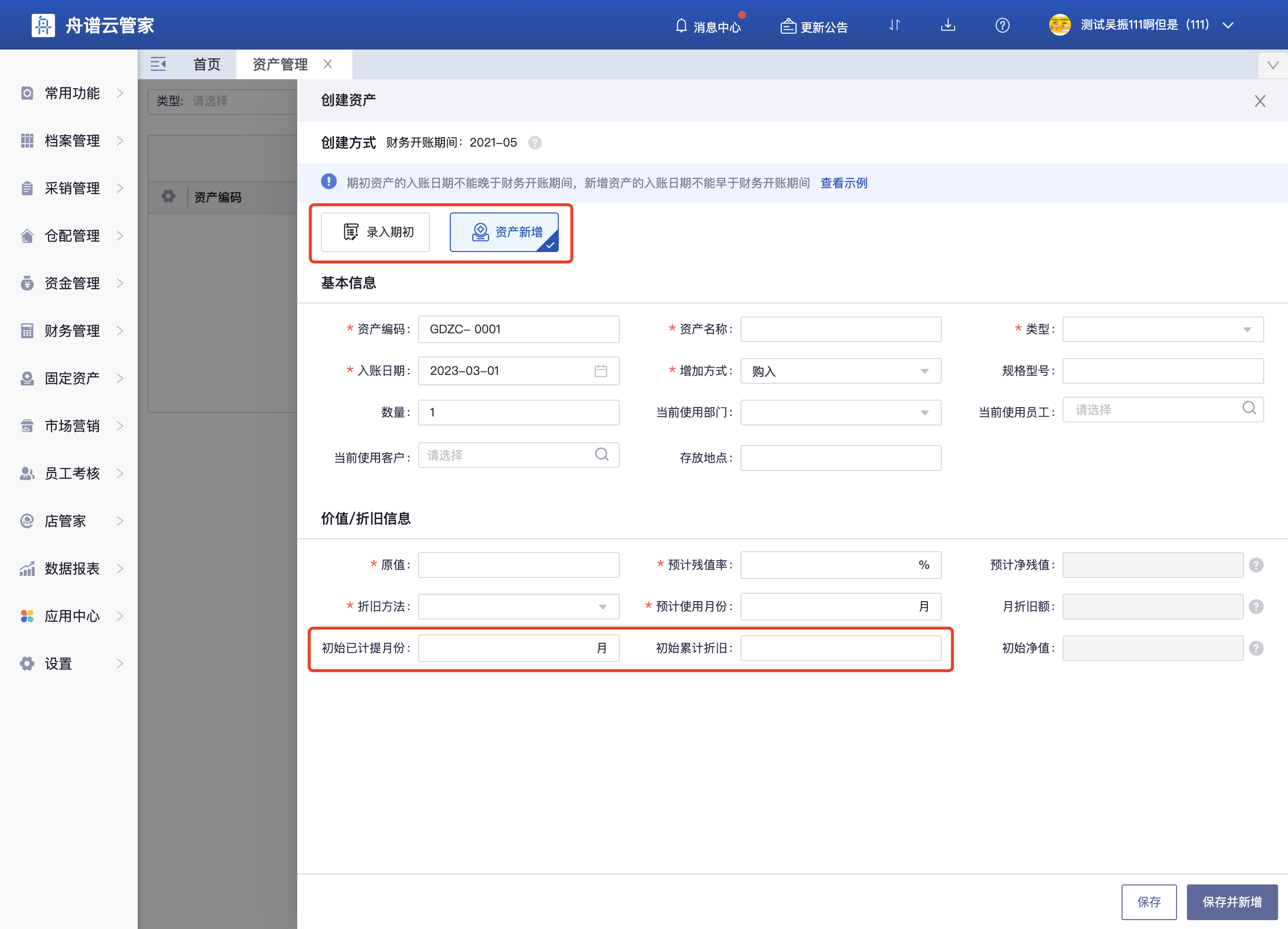This screenshot has width=1288, height=929.
Task: Expand the 增加方式 dropdown showing 购入
Action: click(x=840, y=371)
